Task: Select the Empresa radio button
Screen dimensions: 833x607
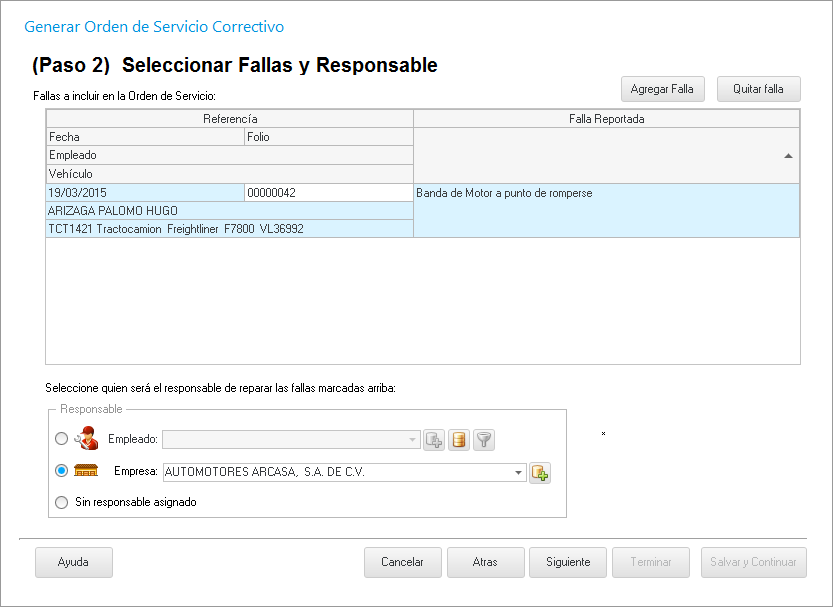Action: [62, 471]
